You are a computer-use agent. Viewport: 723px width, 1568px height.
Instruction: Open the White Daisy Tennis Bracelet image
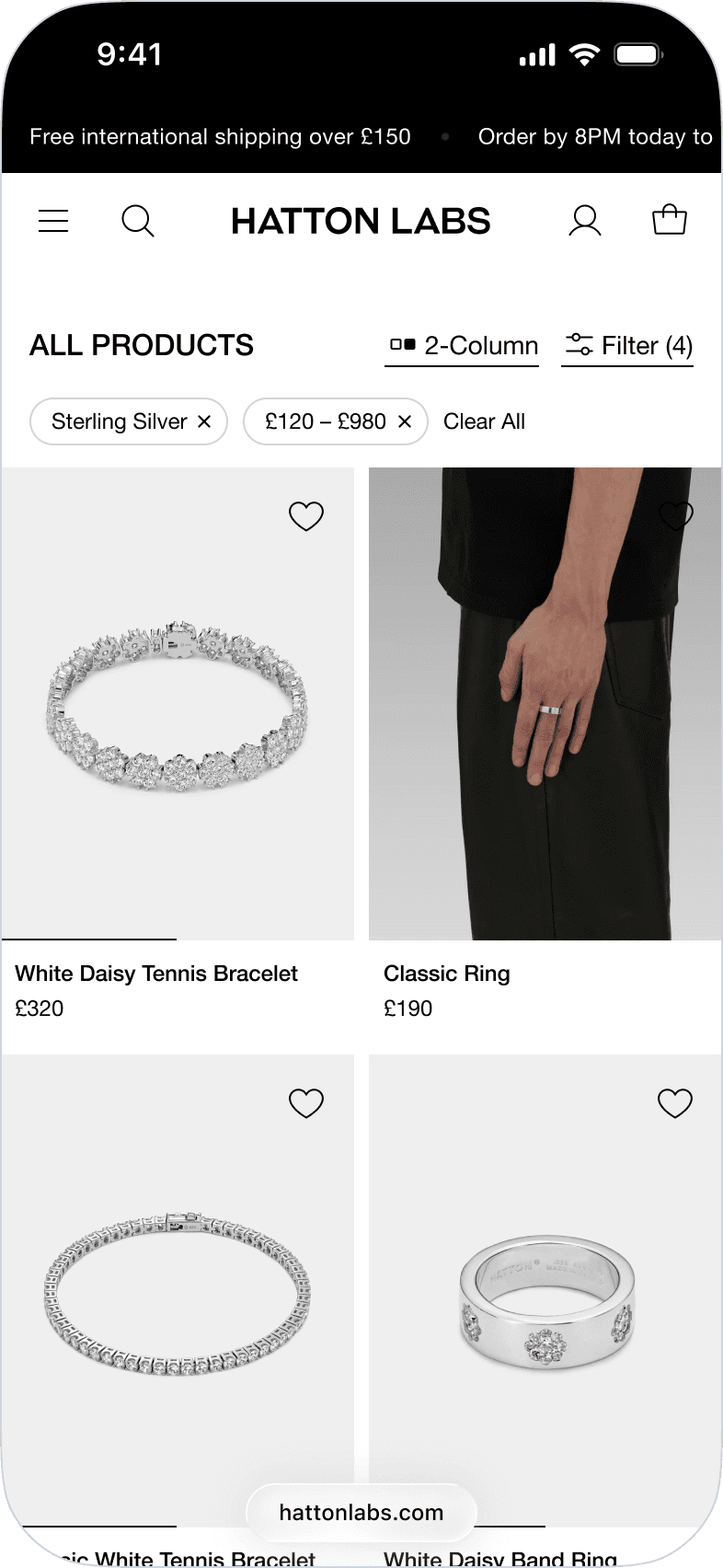pos(178,704)
